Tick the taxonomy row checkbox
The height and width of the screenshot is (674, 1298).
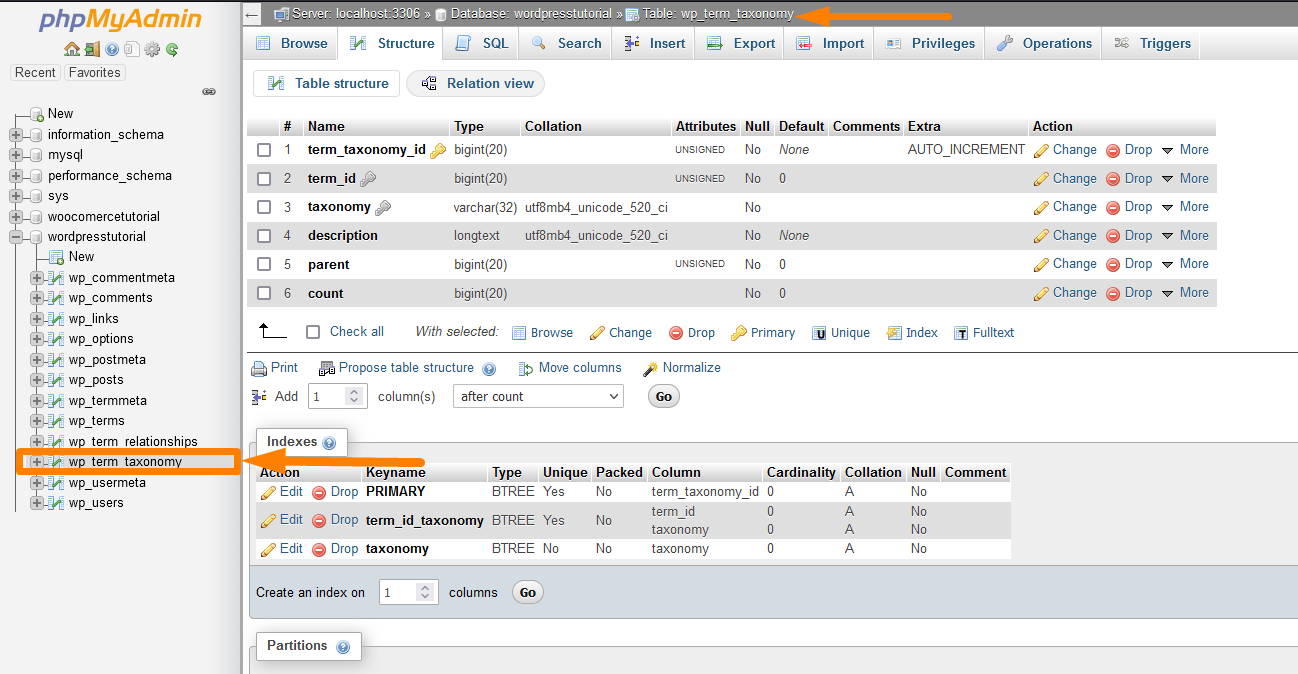(264, 207)
